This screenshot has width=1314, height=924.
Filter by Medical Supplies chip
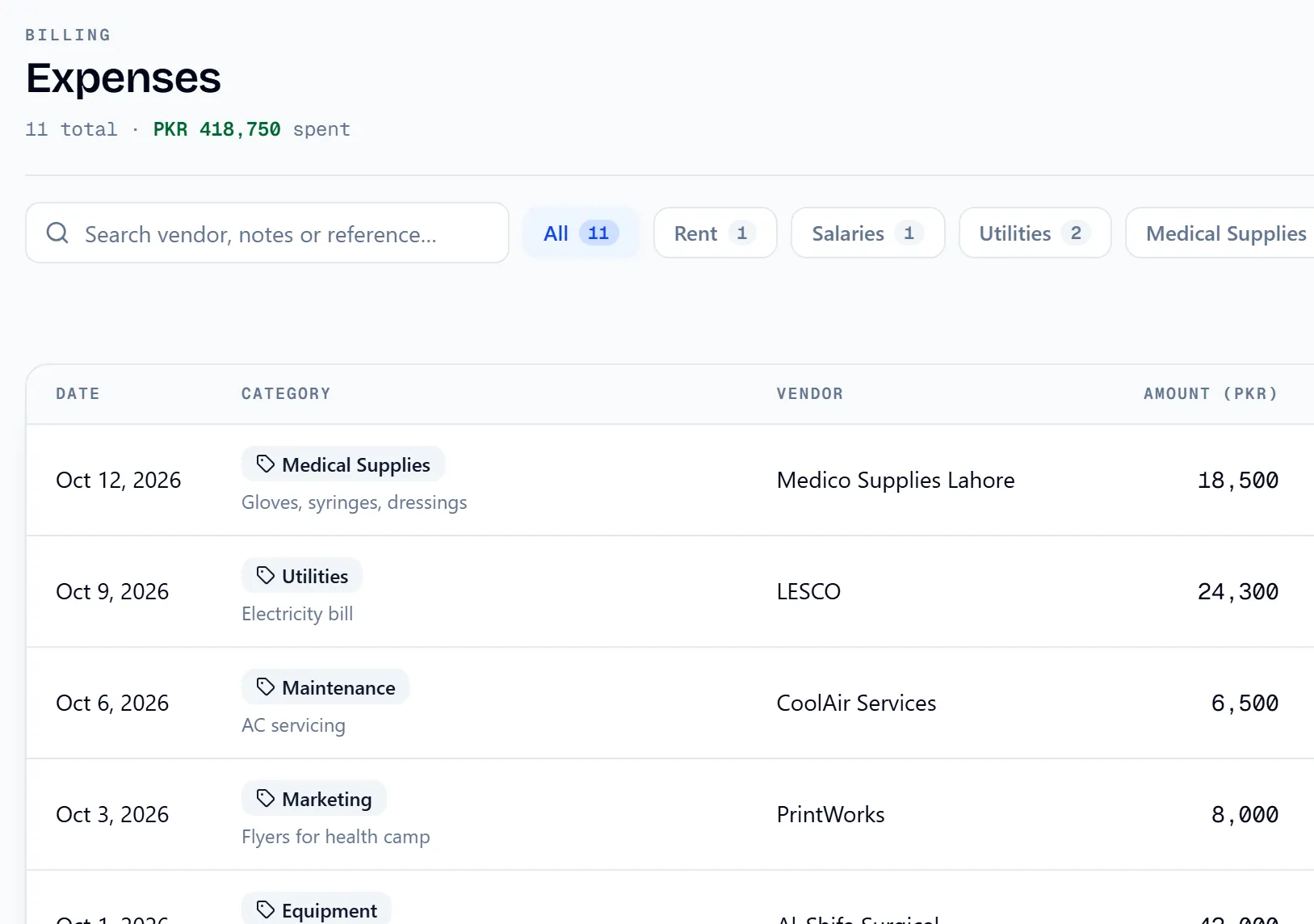(x=1220, y=233)
